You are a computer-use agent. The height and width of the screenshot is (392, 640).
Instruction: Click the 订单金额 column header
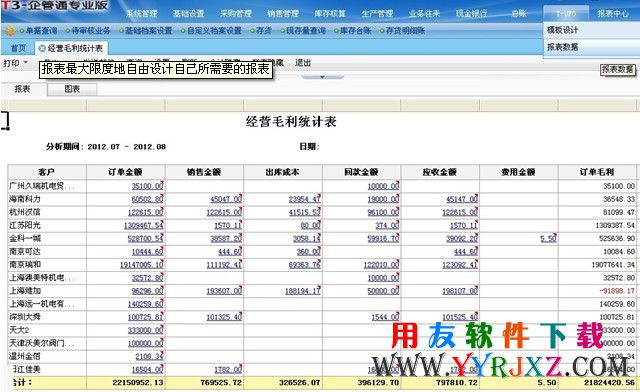(125, 172)
